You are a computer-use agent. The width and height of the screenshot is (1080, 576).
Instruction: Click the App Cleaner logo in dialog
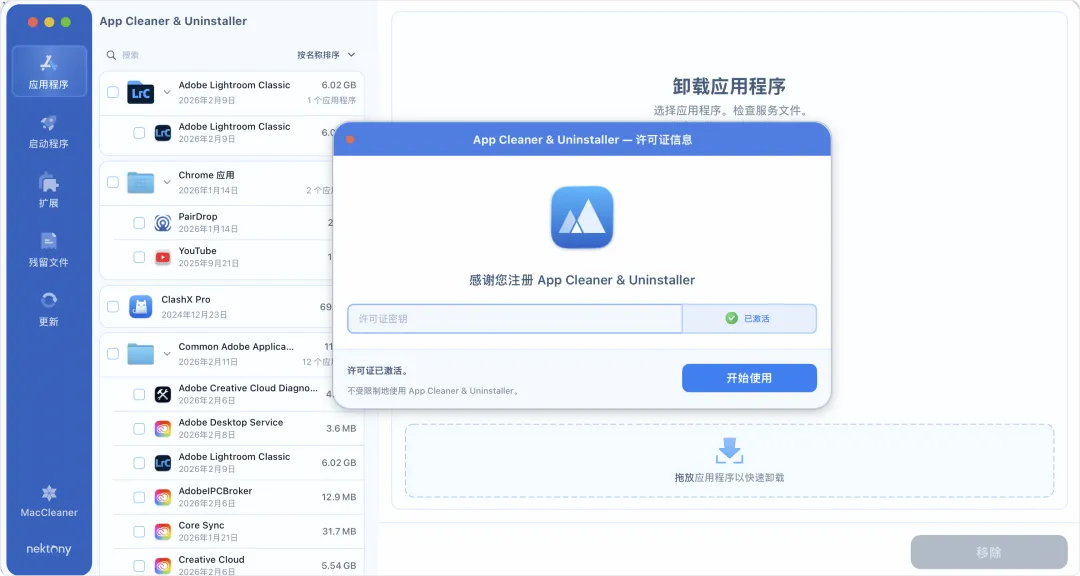(x=582, y=217)
